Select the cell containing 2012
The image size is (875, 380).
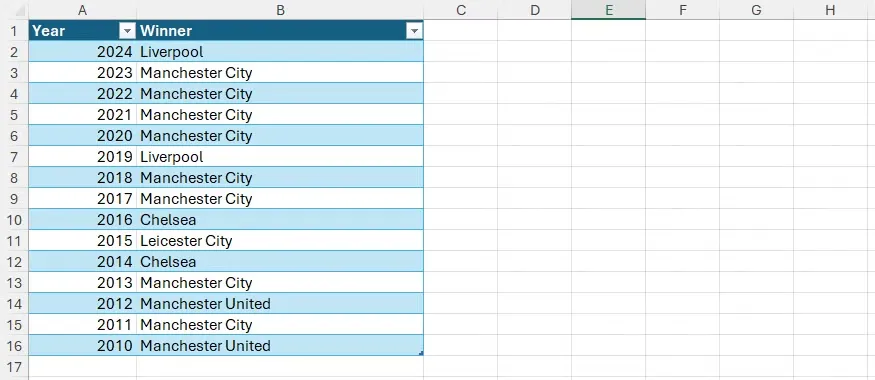(x=83, y=304)
